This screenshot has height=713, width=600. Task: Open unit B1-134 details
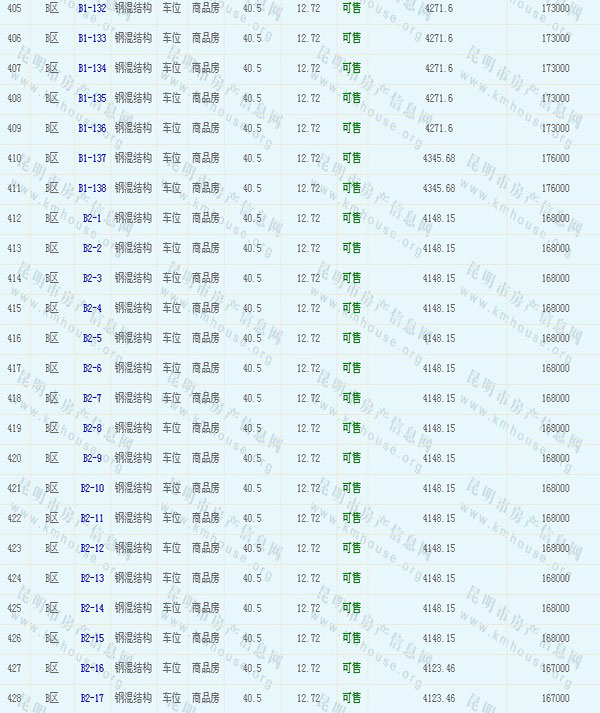click(x=92, y=68)
